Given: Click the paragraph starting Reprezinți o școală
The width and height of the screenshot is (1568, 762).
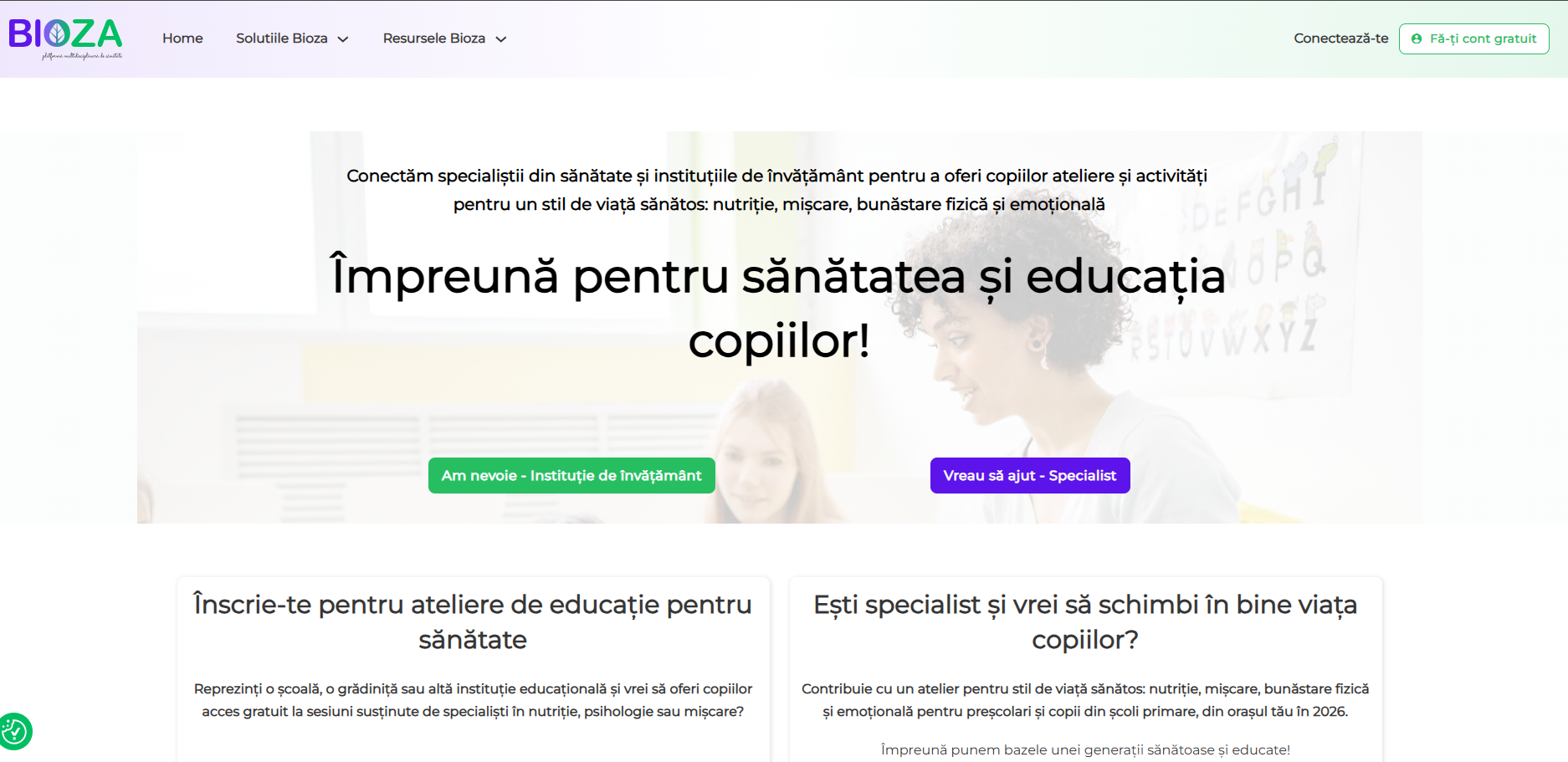Looking at the screenshot, I should 473,700.
